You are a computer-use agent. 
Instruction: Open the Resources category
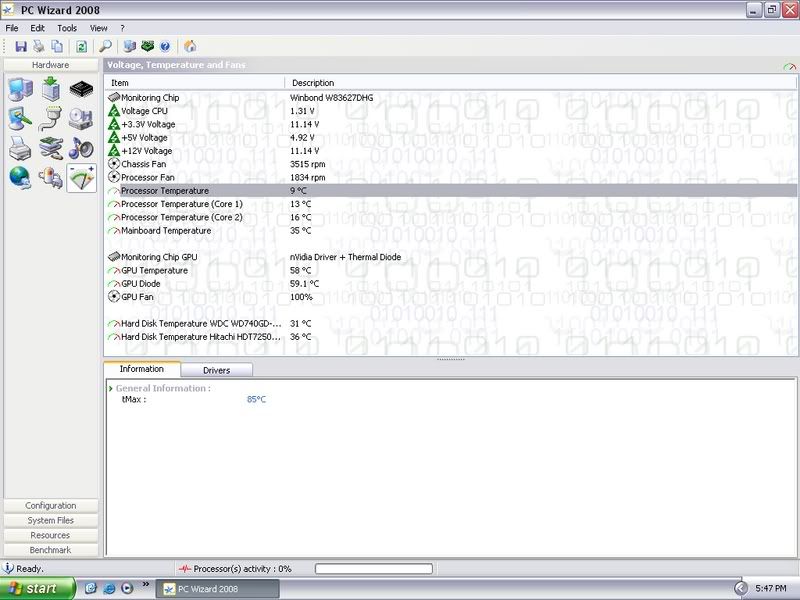tap(51, 535)
